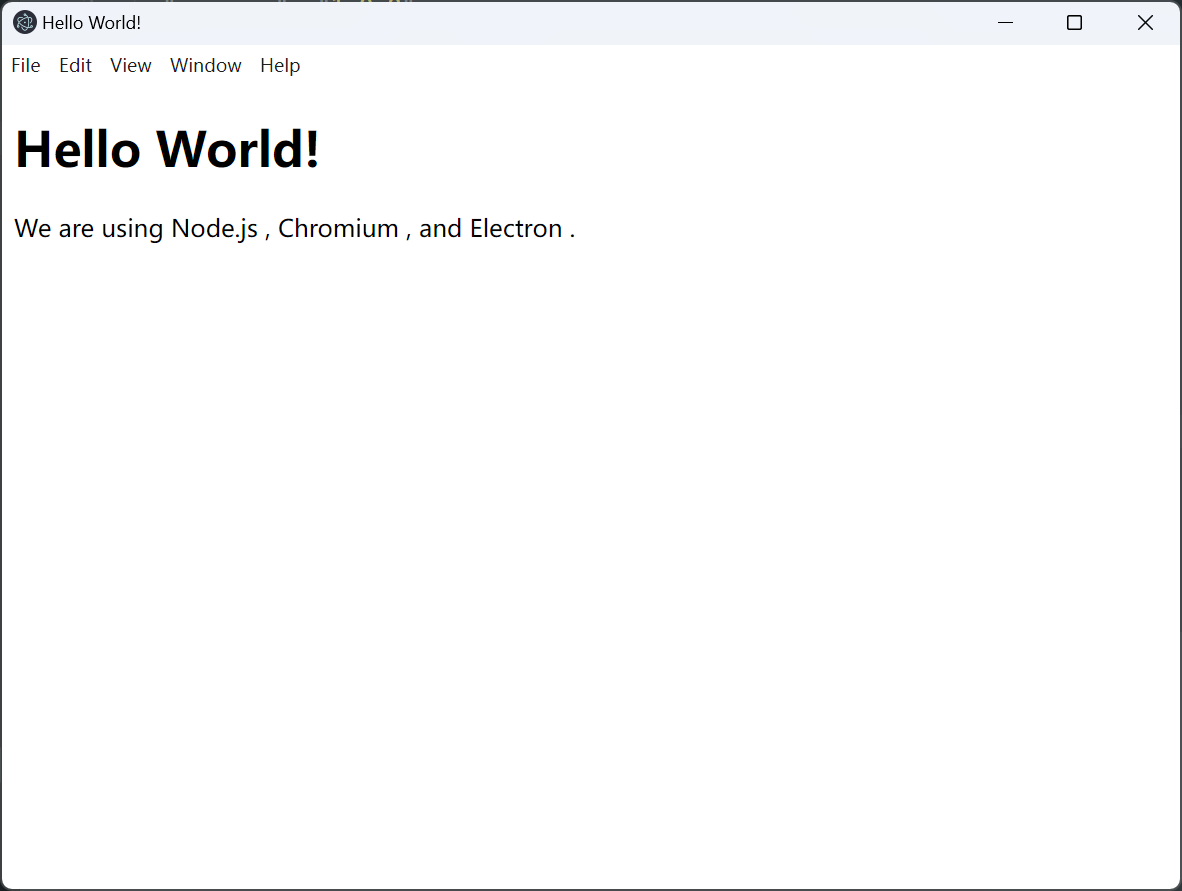Click the blank page area below the paragraph

(x=590, y=550)
